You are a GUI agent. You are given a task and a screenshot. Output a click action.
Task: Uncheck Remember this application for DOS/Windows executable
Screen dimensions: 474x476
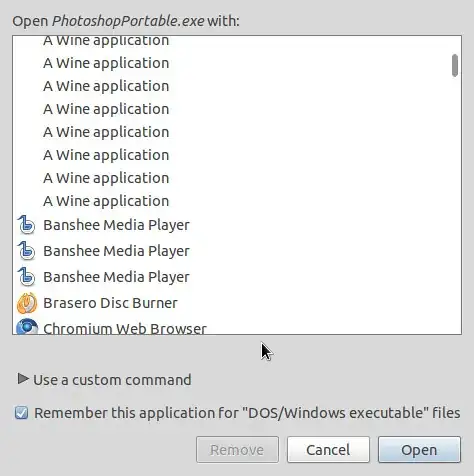click(22, 413)
